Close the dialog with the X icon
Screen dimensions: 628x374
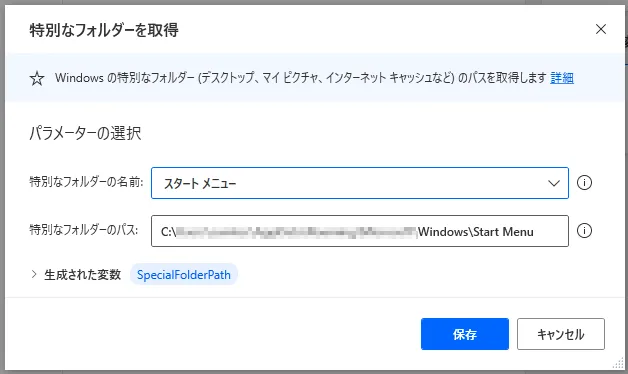tap(601, 29)
